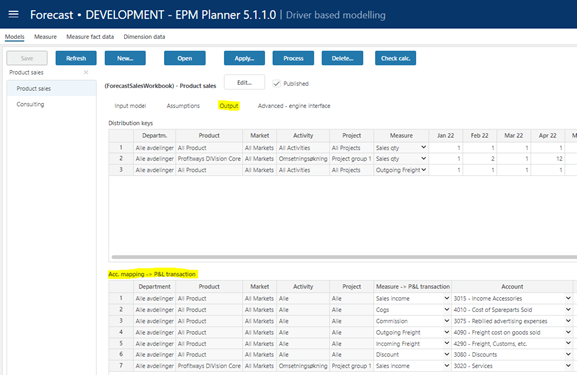Image resolution: width=577 pixels, height=375 pixels.
Task: Click the Edit... button
Action: [x=244, y=82]
